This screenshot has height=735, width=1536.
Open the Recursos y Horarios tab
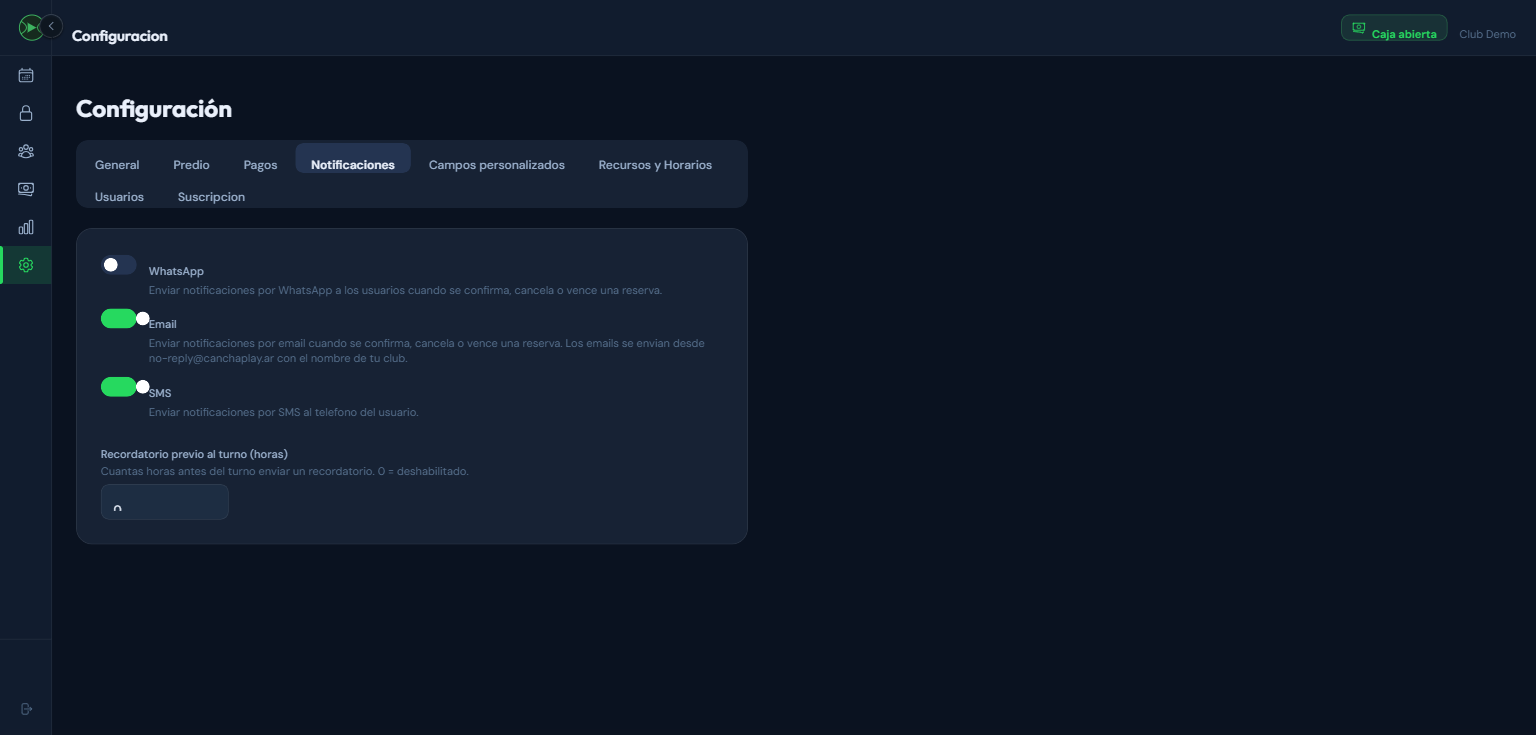click(x=655, y=165)
